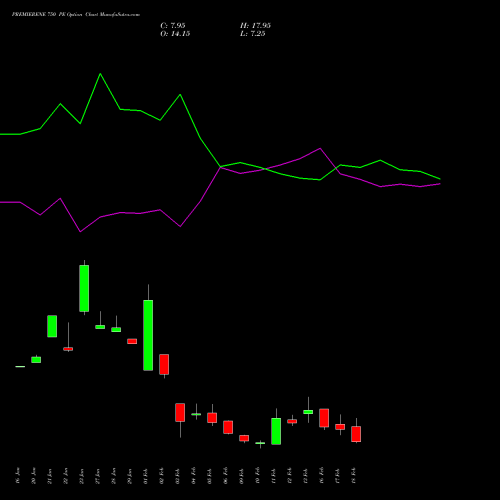Select the '21 Jan' date label
The width and height of the screenshot is (500, 500).
tap(50, 476)
